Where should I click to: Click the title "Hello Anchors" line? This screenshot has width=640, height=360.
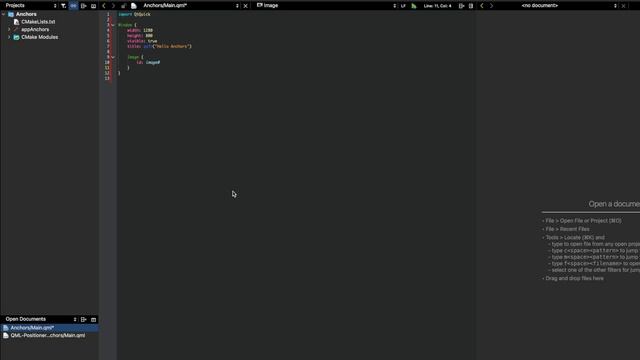[159, 47]
